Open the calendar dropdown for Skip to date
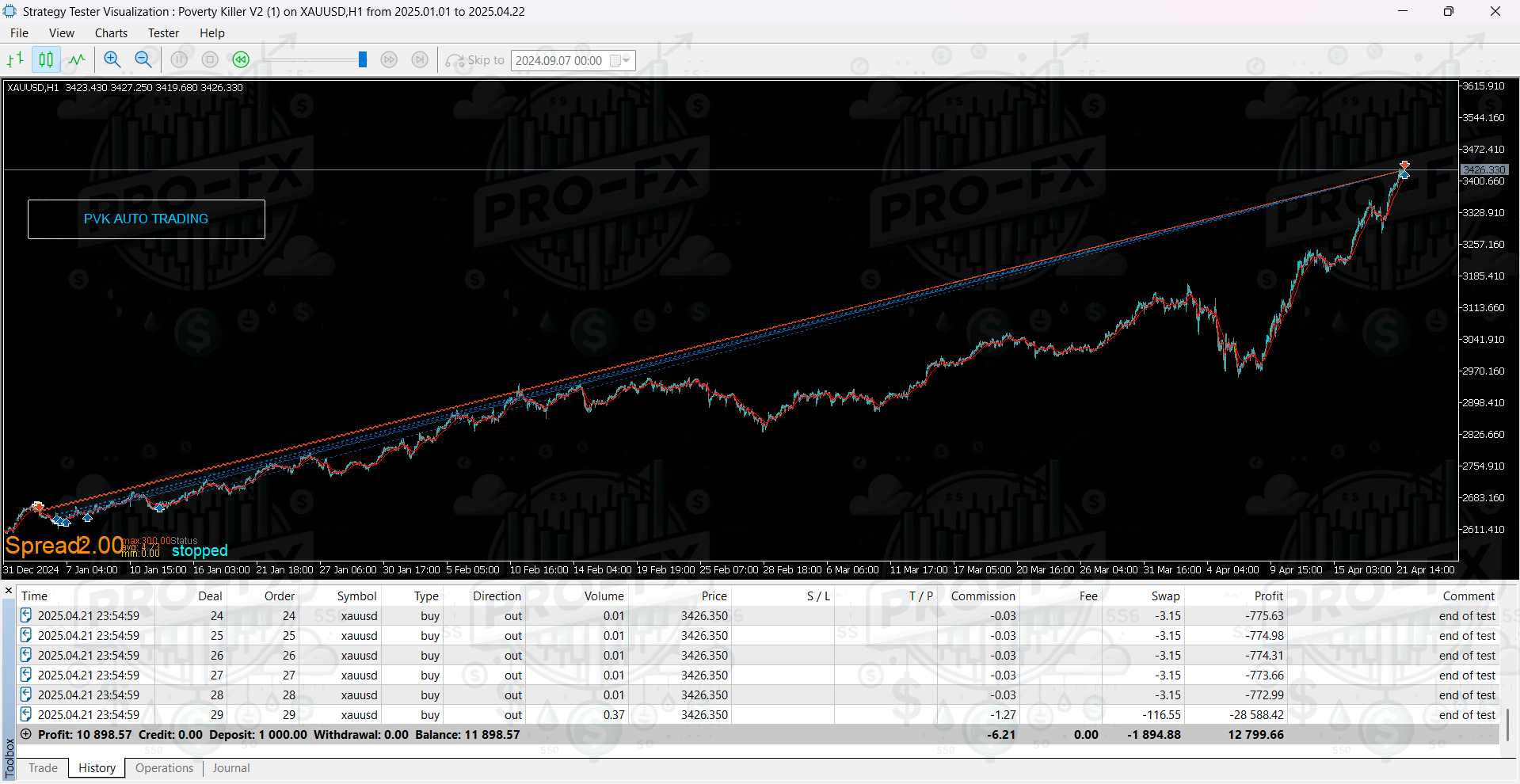The height and width of the screenshot is (784, 1520). 623,60
